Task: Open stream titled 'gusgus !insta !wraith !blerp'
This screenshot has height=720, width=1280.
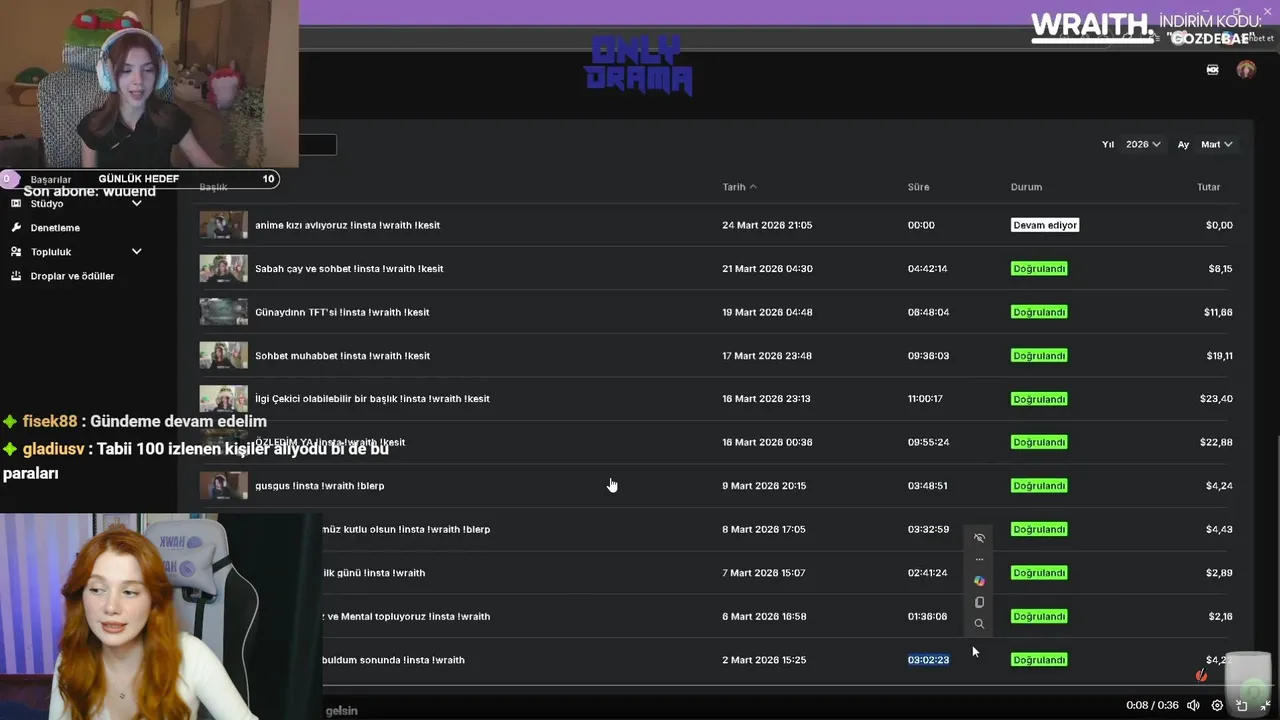Action: 319,485
